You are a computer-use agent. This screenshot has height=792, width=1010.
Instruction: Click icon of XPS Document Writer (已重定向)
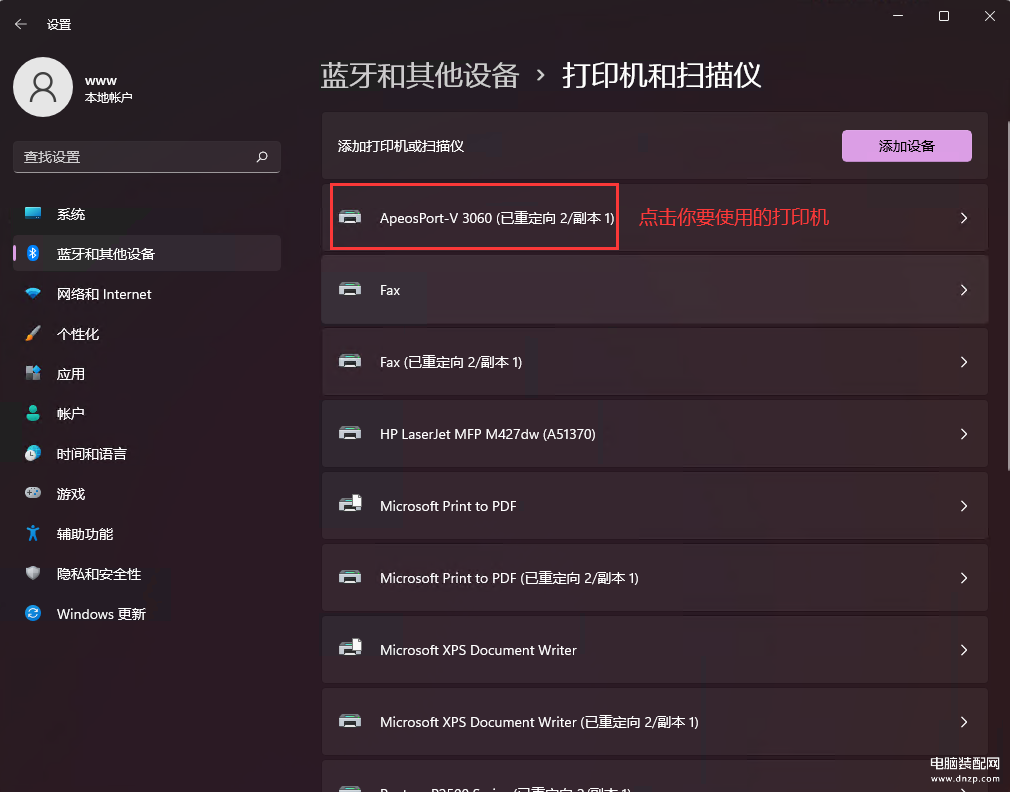(350, 721)
